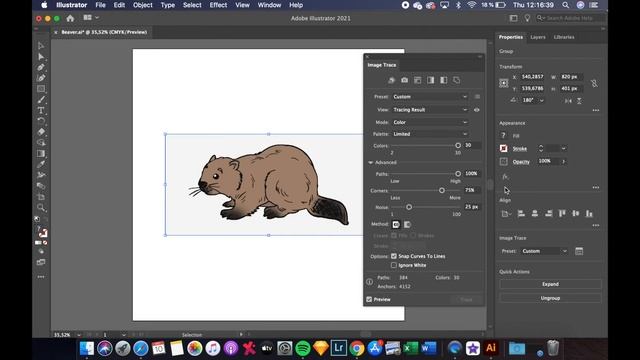Select the Zoom magnifier tool
640x360 pixels.
pos(41,207)
